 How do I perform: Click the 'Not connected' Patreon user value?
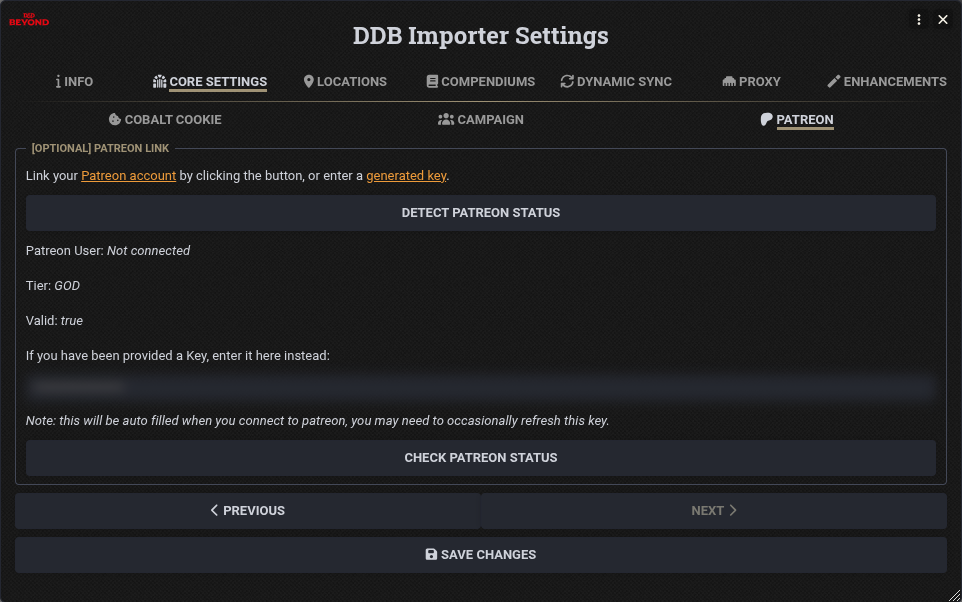click(148, 250)
